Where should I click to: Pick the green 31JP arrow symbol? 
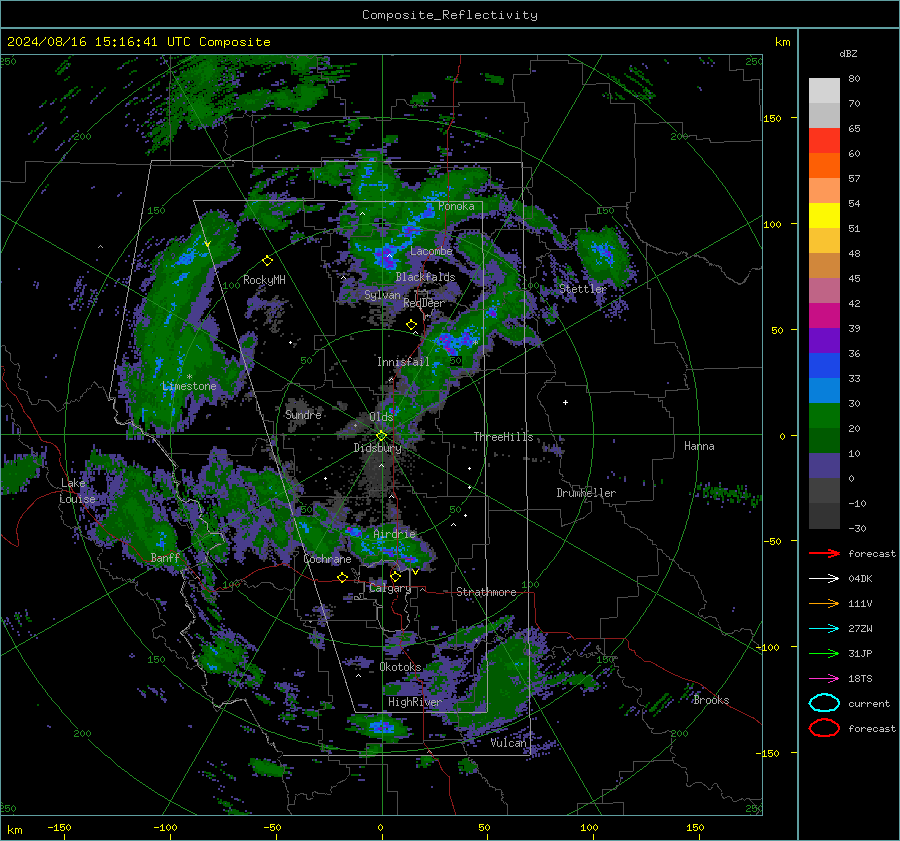click(824, 653)
